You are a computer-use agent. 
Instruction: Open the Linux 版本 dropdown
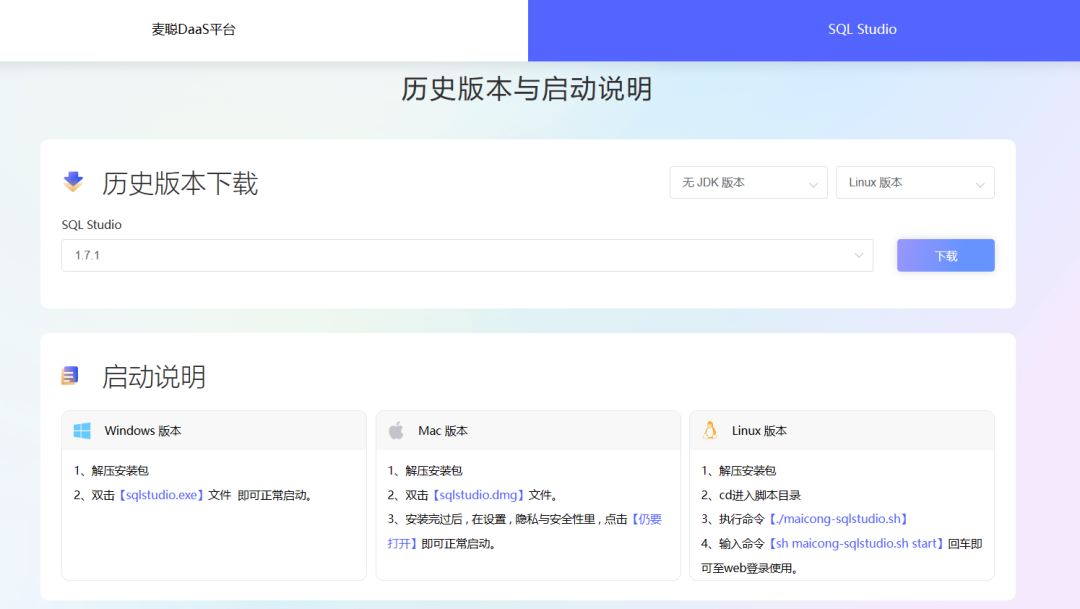pyautogui.click(x=915, y=183)
